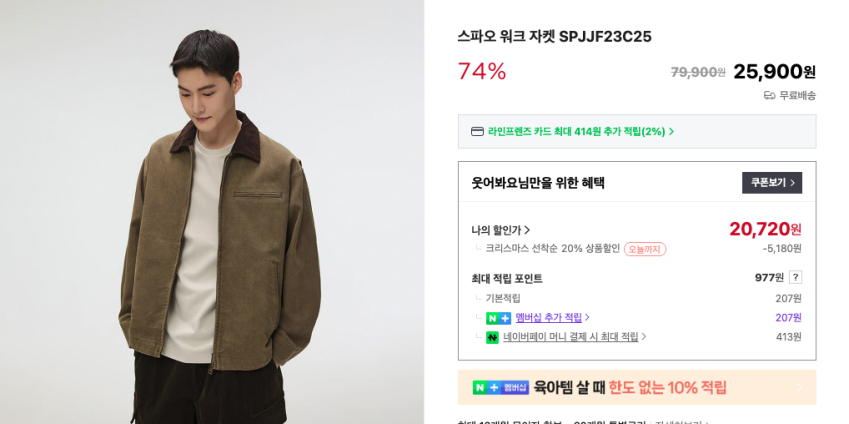Click the credit card icon in Line Friends banner
The height and width of the screenshot is (424, 849).
477,132
